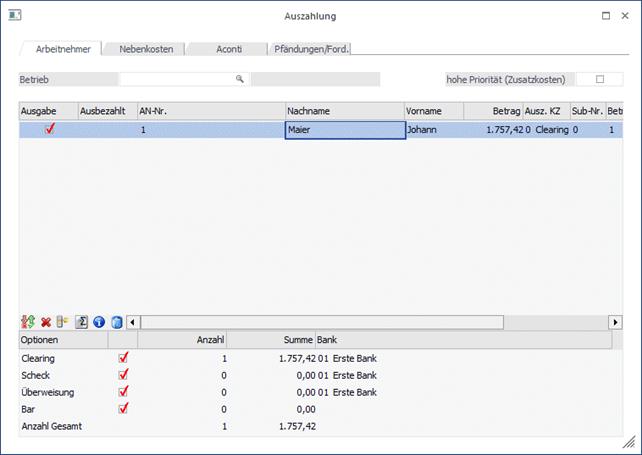This screenshot has height=455, width=642.
Task: Toggle the Clearing option checkbox
Action: pos(124,357)
